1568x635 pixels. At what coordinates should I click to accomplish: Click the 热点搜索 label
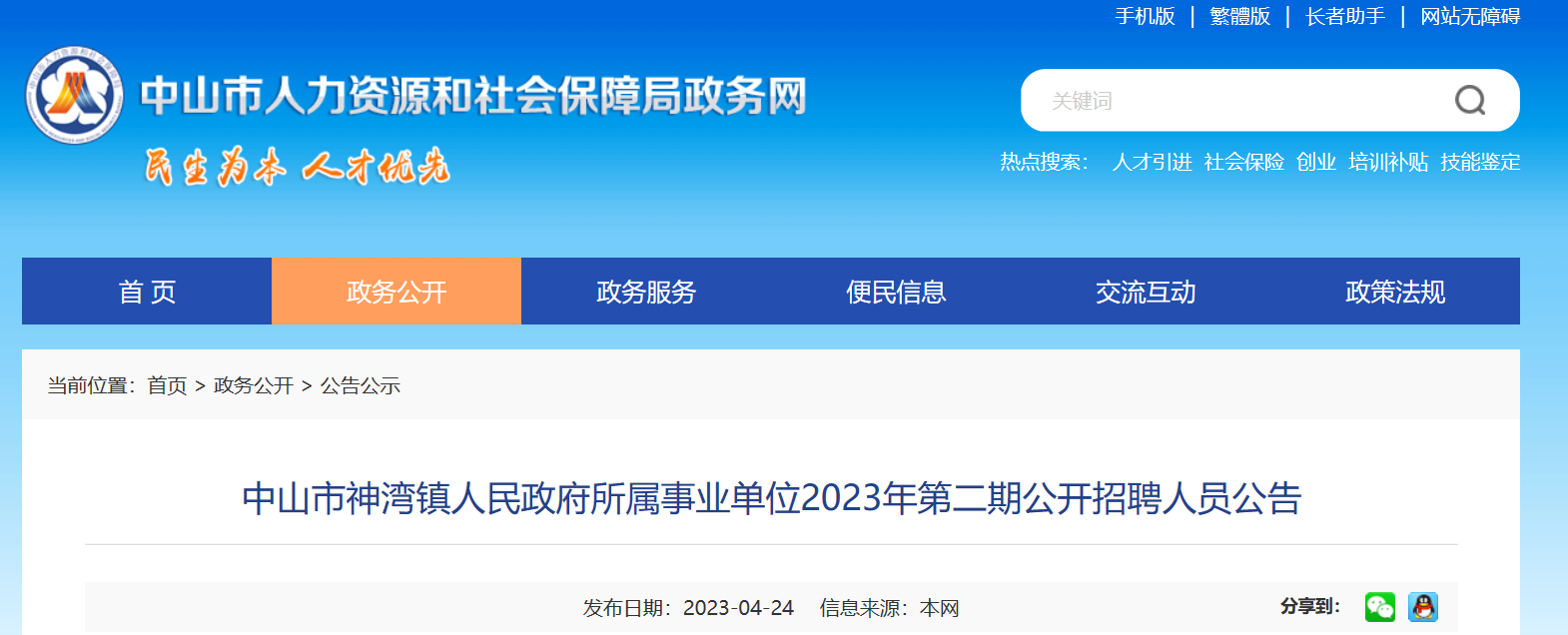point(1045,162)
